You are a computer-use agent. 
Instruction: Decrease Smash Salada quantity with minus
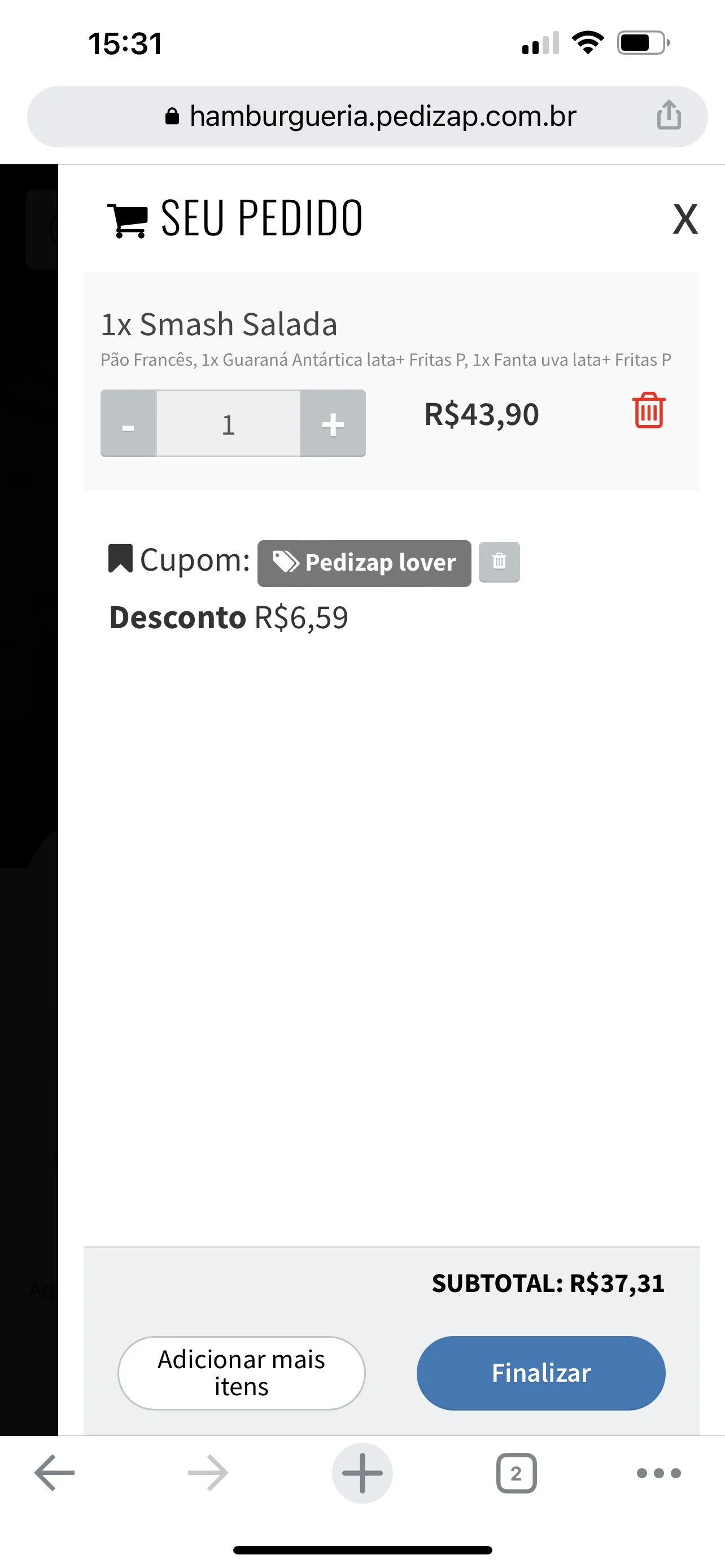coord(128,424)
